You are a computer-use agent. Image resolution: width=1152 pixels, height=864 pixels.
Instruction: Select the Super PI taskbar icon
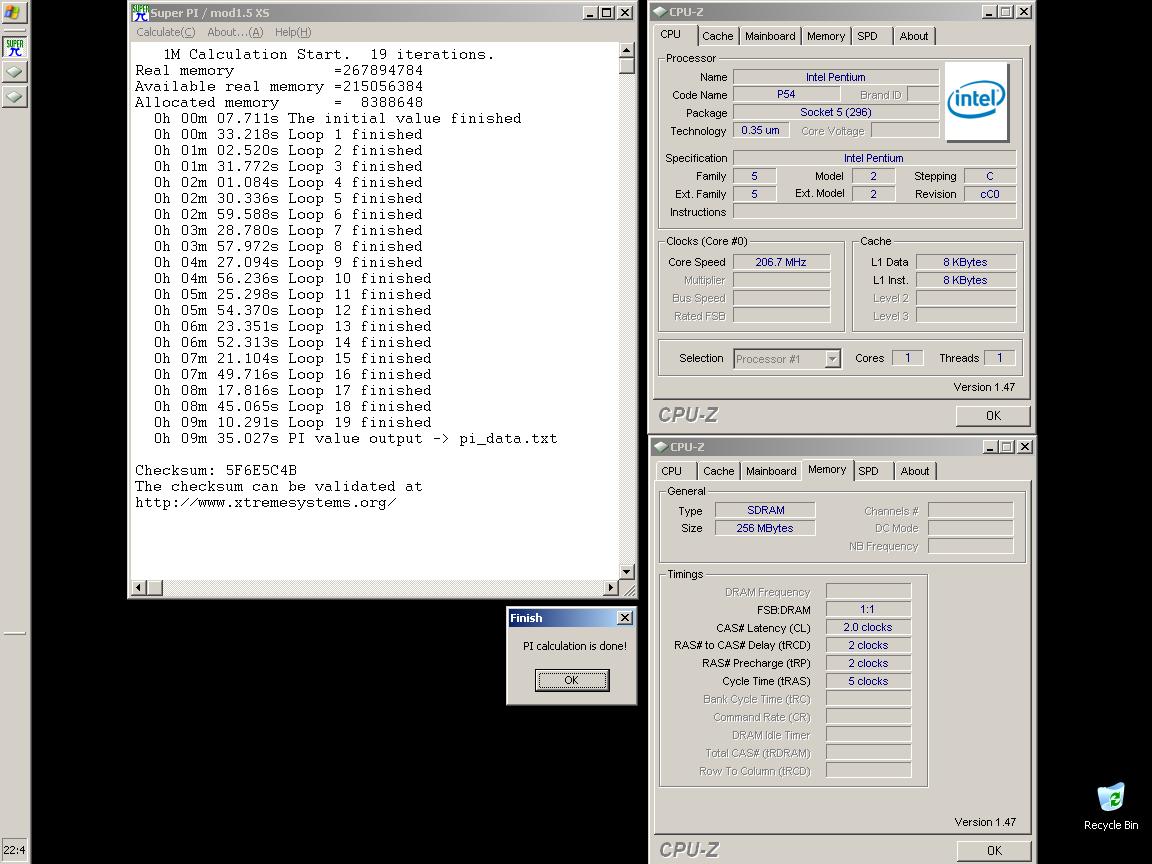(x=15, y=48)
